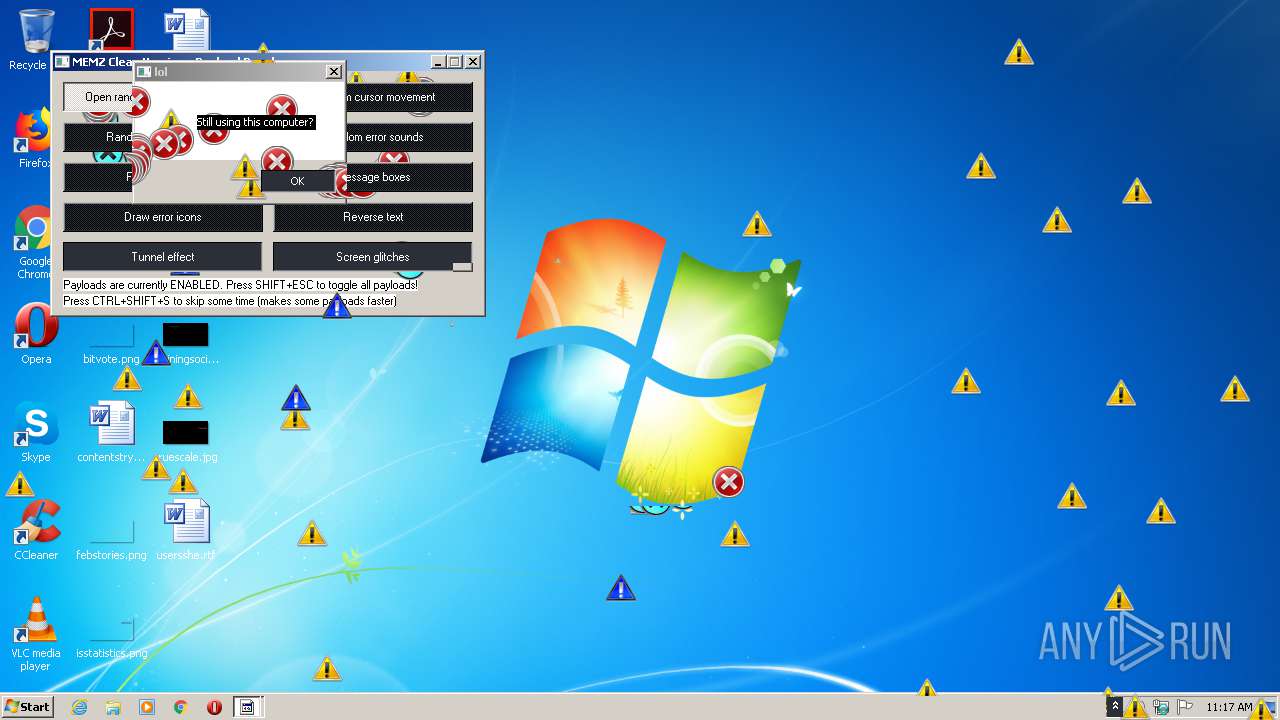Image resolution: width=1280 pixels, height=720 pixels.
Task: Click the 'Press CTRL+SHIFT+S to skip' hint text
Action: point(230,301)
